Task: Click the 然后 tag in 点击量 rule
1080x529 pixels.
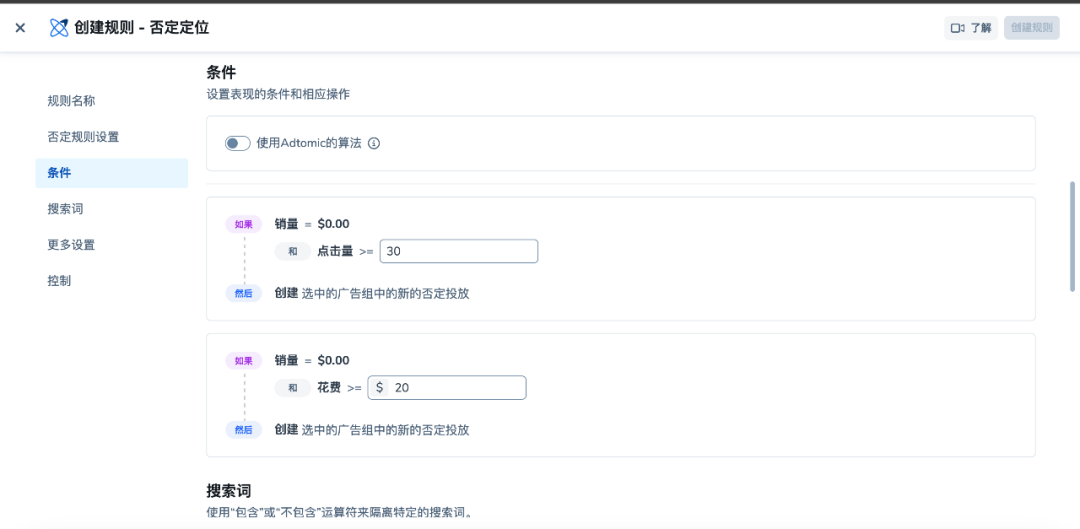Action: pyautogui.click(x=244, y=293)
